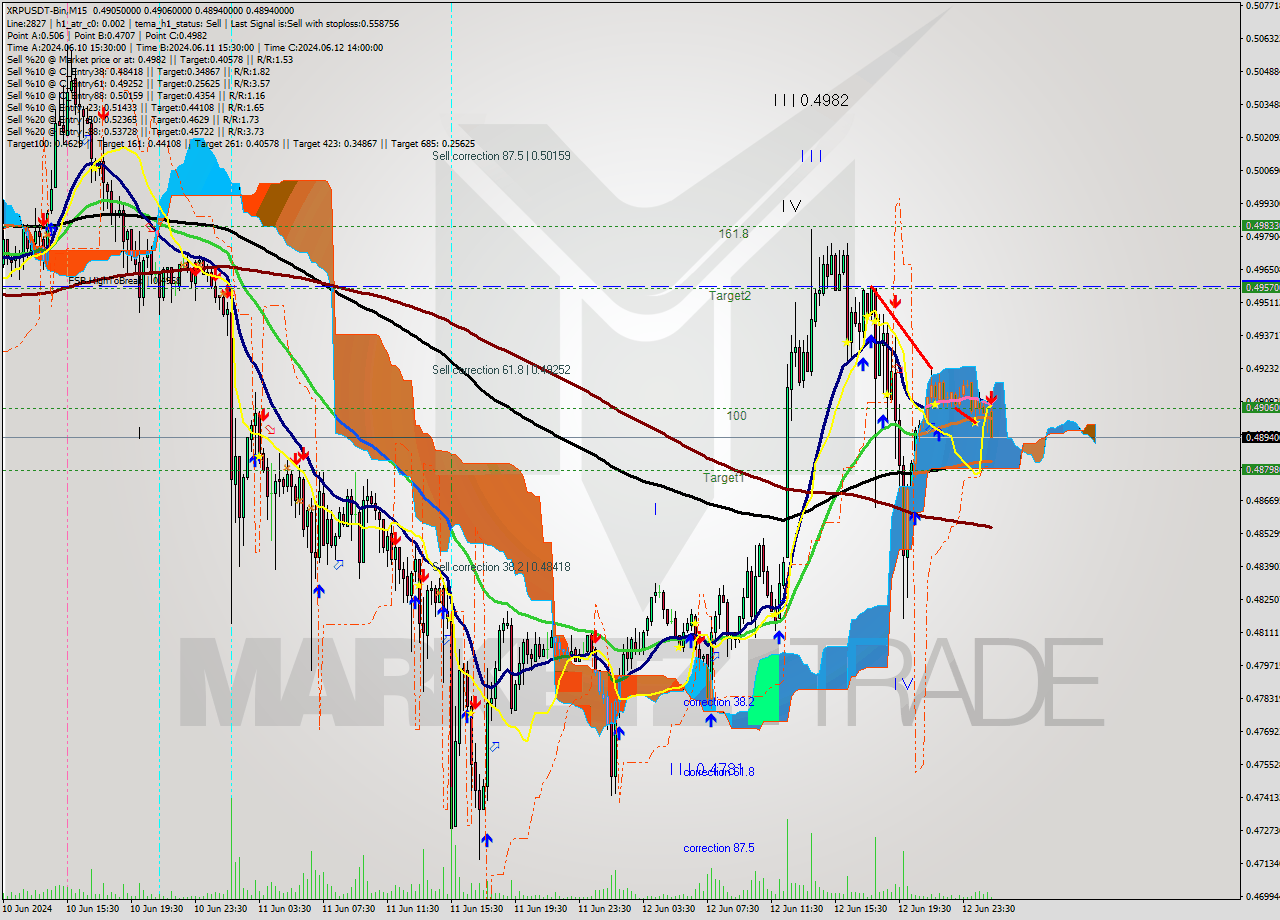Screen dimensions: 1280x920
Task: Click the blue 'correction 87.5' label
Action: coord(719,848)
